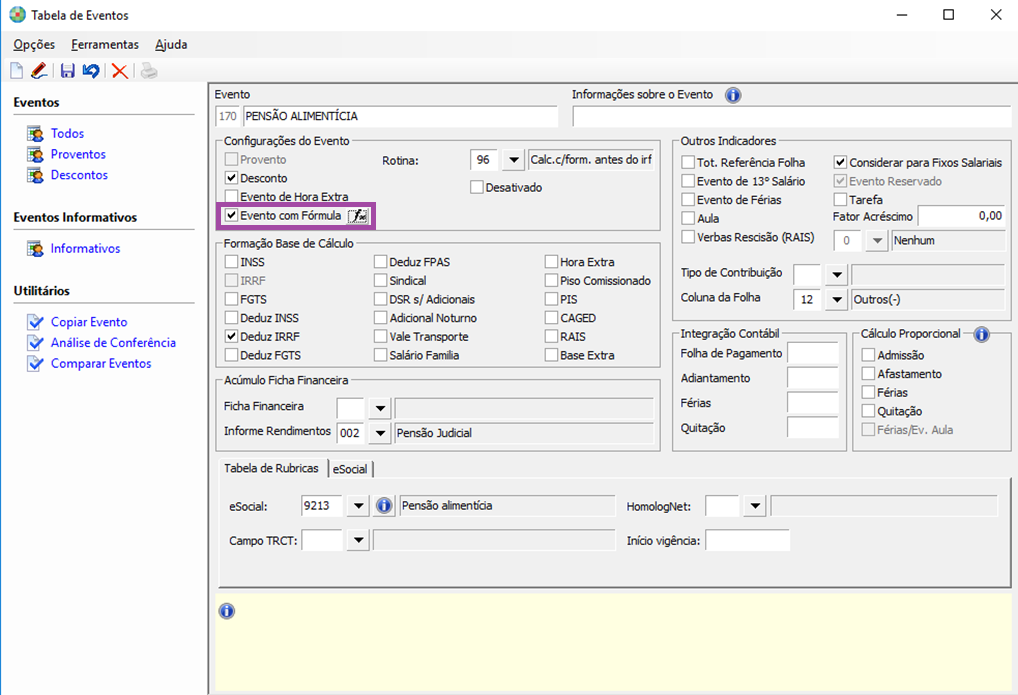Click the New document toolbar icon
This screenshot has width=1018, height=695.
point(16,71)
